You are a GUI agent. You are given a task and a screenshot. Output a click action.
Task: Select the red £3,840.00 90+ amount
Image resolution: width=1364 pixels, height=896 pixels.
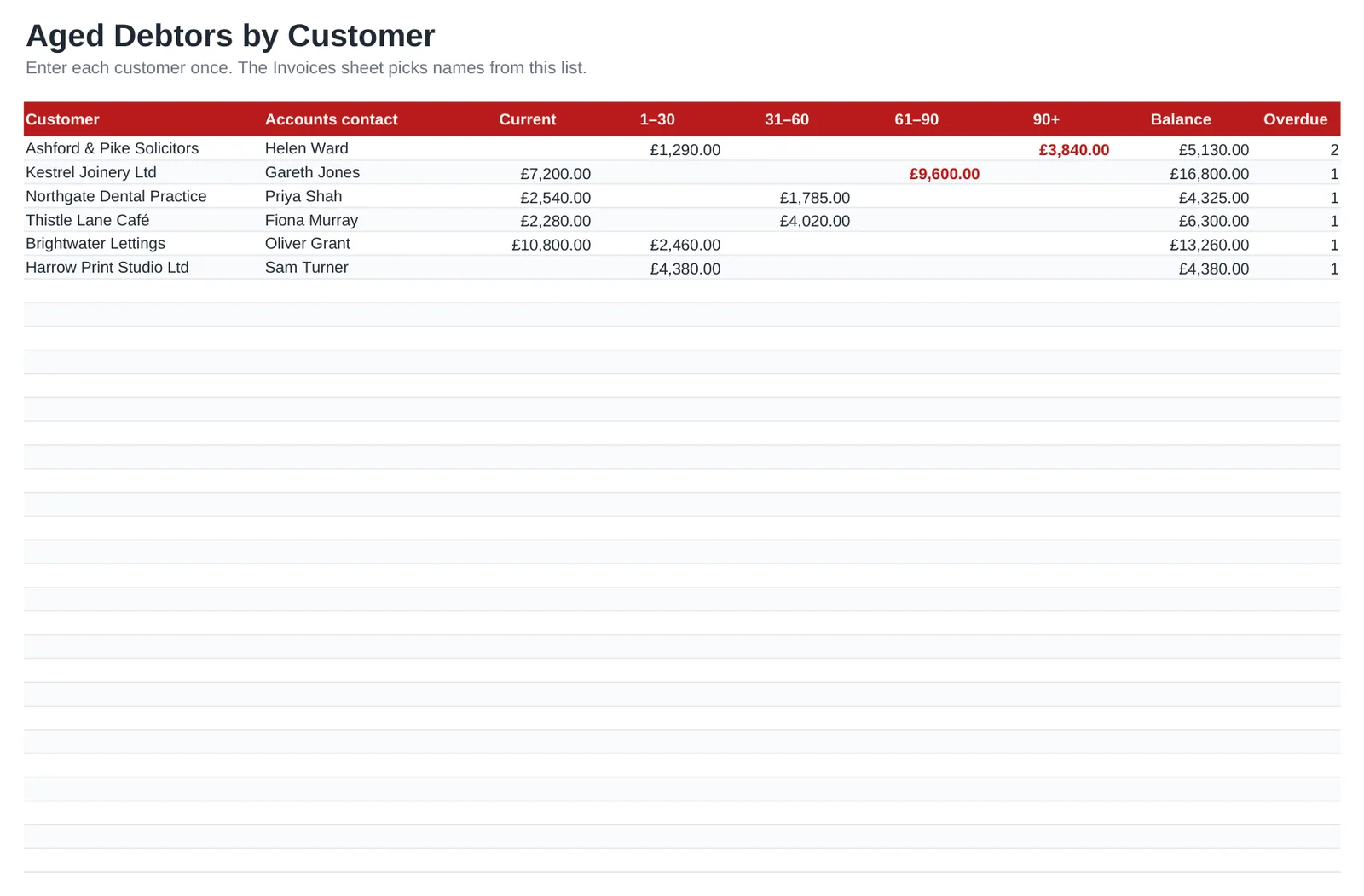click(x=1074, y=150)
